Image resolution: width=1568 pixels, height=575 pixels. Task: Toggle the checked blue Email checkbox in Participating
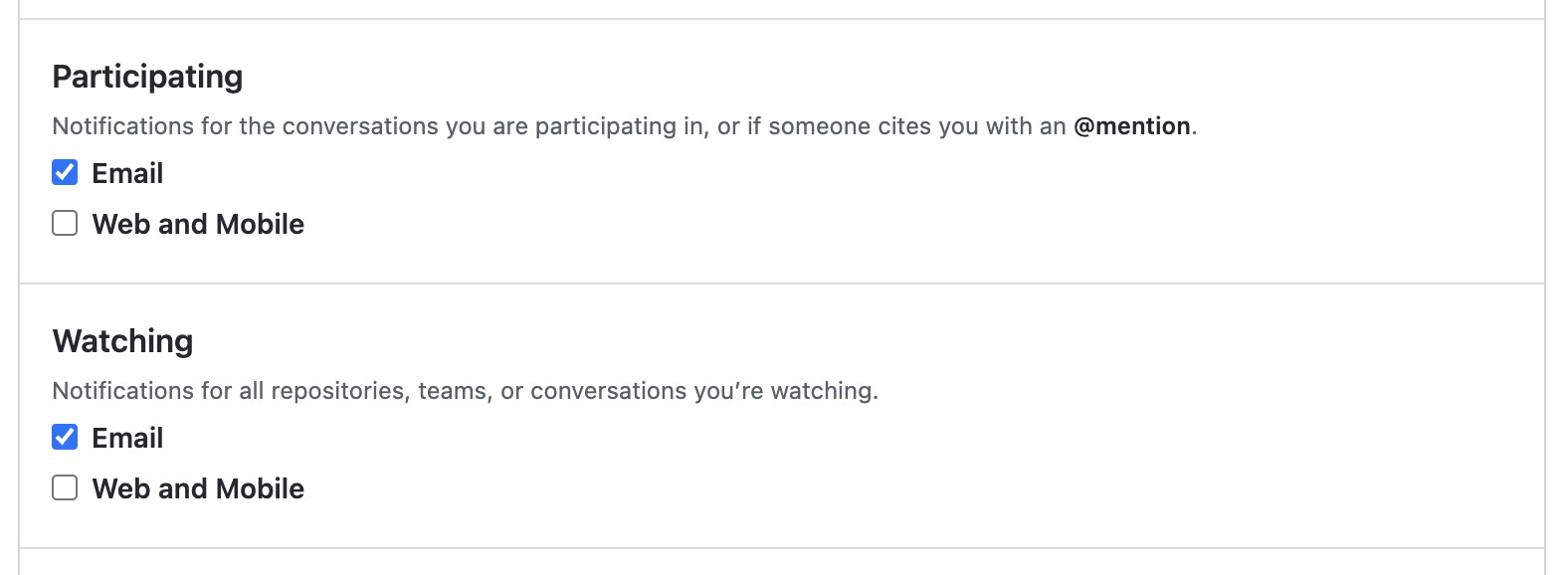(x=64, y=172)
